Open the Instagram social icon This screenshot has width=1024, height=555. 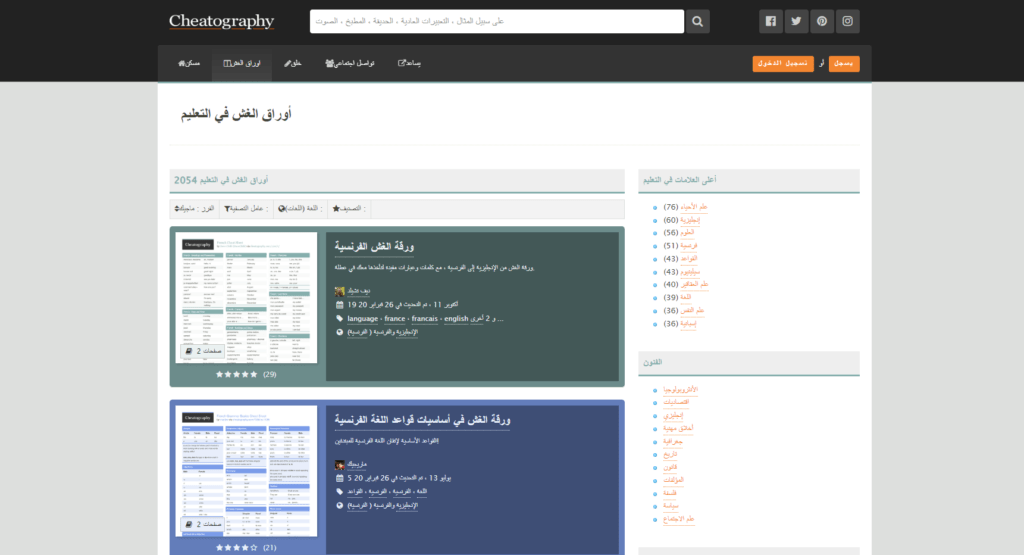[847, 21]
